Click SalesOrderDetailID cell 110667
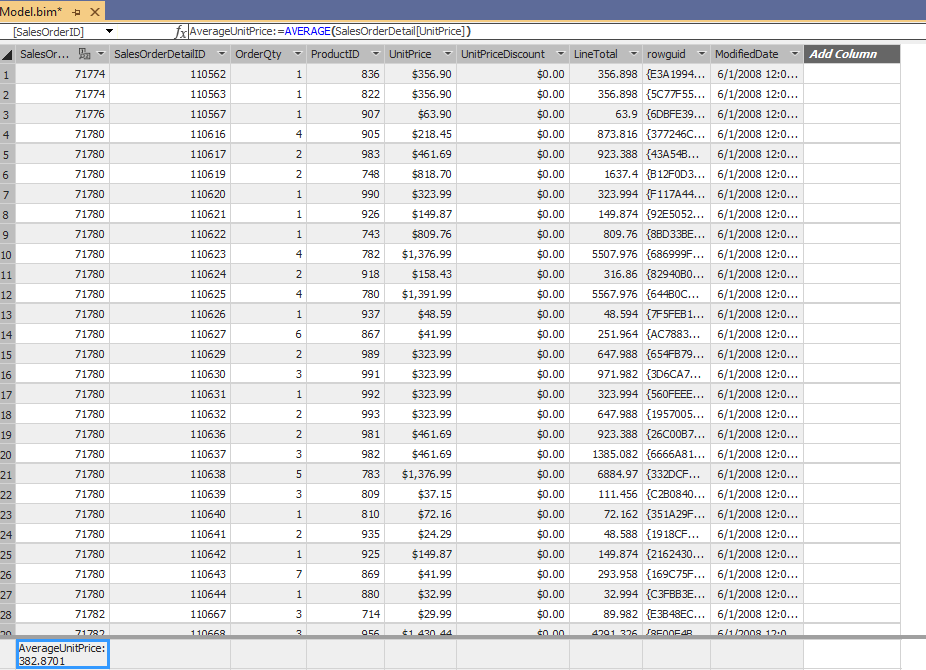 click(170, 615)
